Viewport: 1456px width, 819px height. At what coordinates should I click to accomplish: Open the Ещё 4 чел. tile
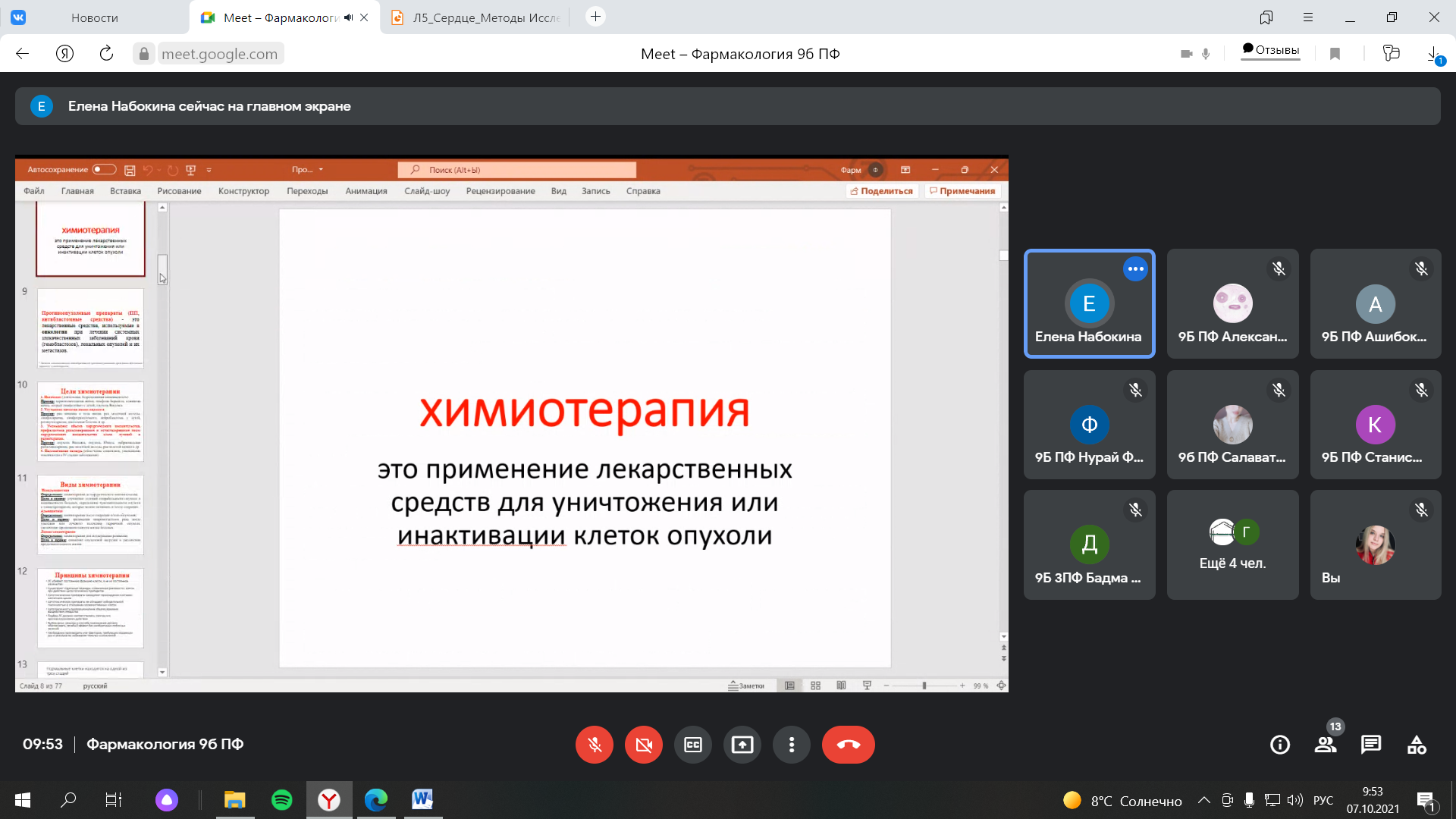(x=1233, y=544)
